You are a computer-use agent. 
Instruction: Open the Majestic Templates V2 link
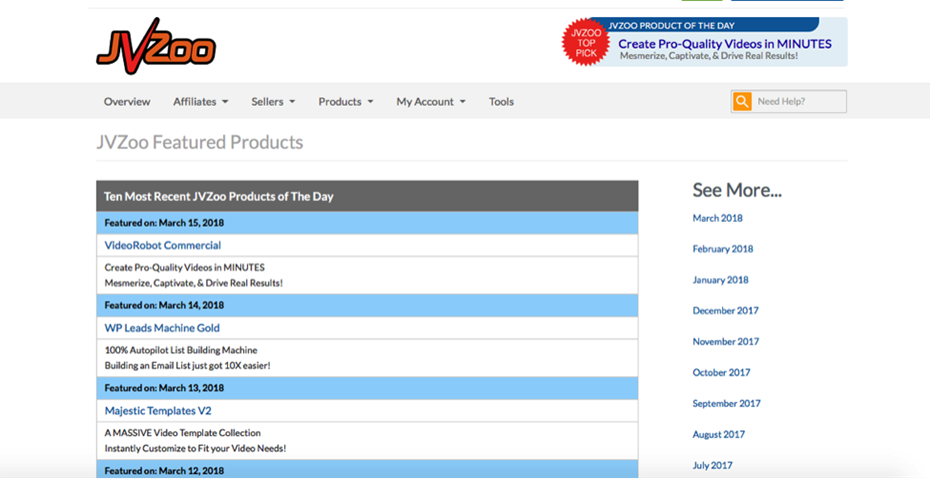[158, 410]
